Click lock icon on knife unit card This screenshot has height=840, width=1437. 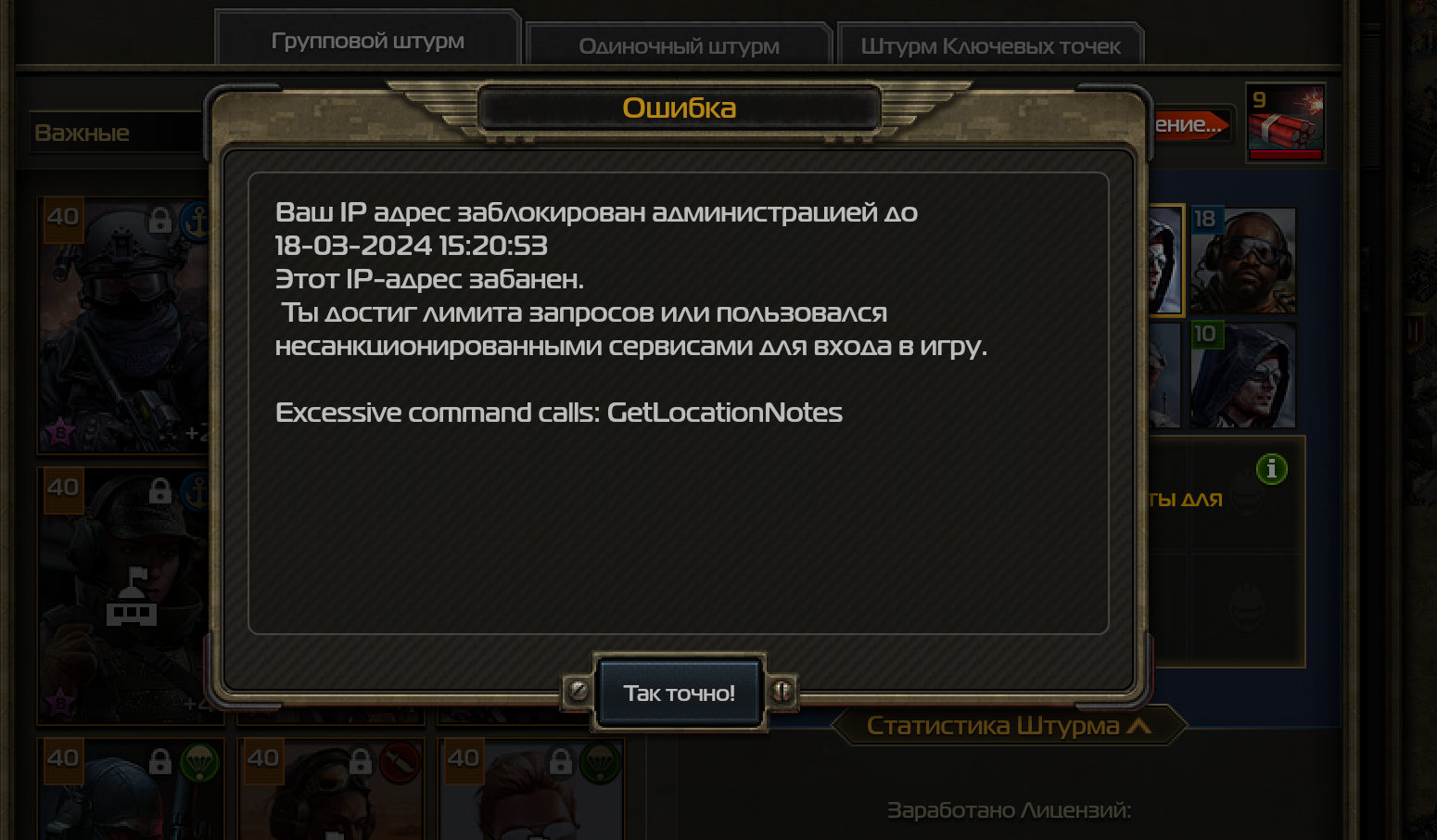(x=361, y=762)
